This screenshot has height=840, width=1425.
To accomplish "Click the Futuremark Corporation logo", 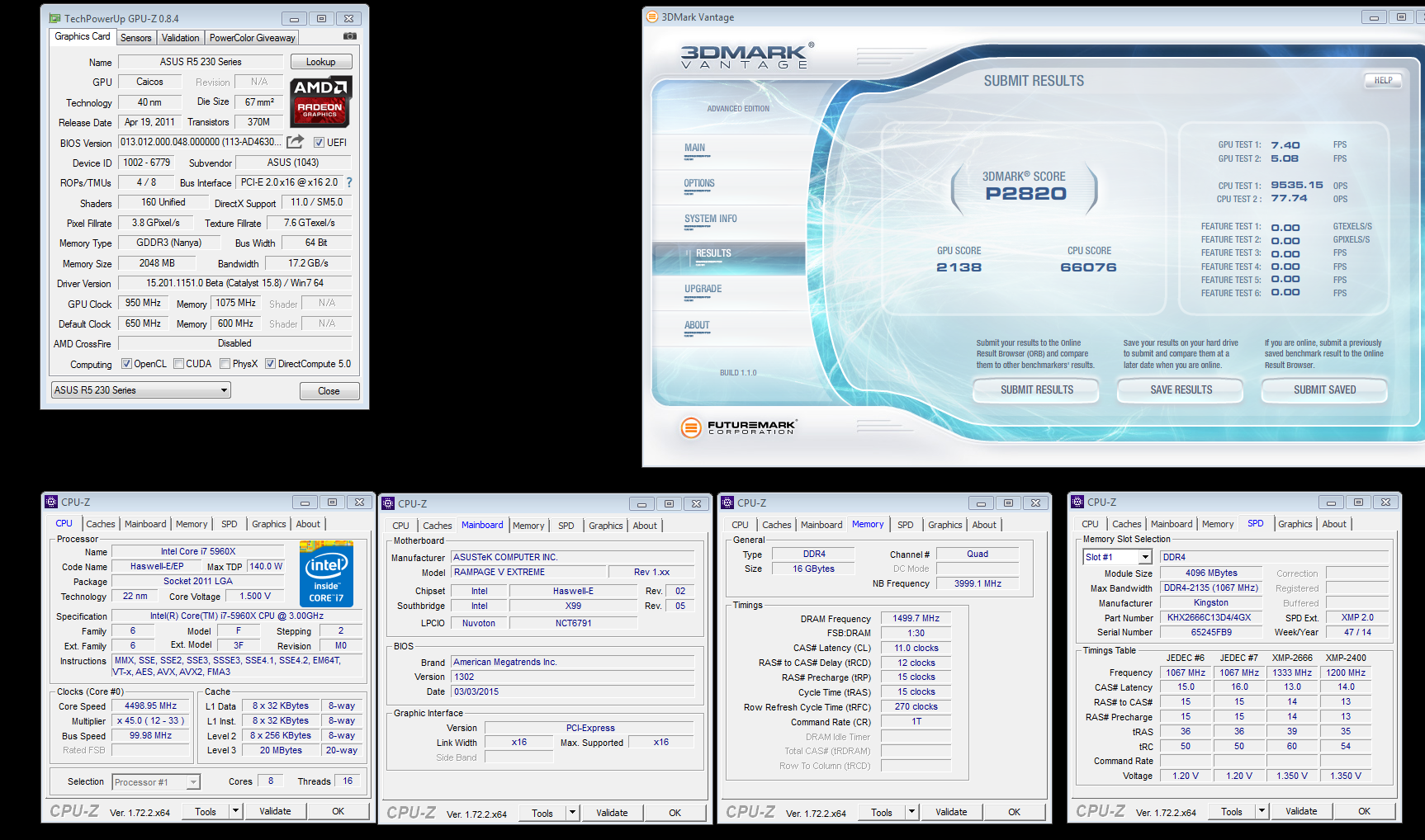I will [738, 427].
